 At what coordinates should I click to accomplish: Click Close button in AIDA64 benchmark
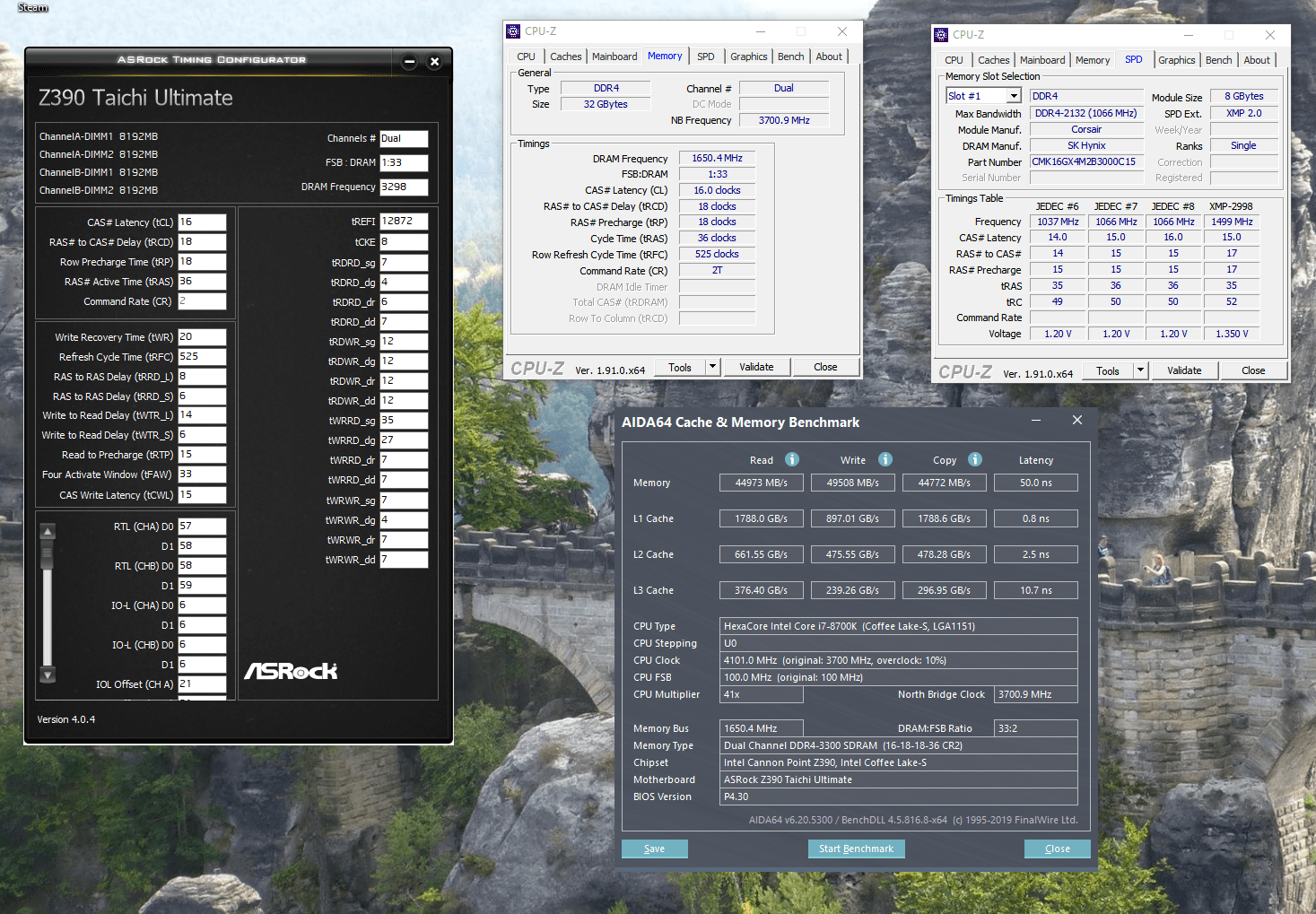(x=1058, y=849)
